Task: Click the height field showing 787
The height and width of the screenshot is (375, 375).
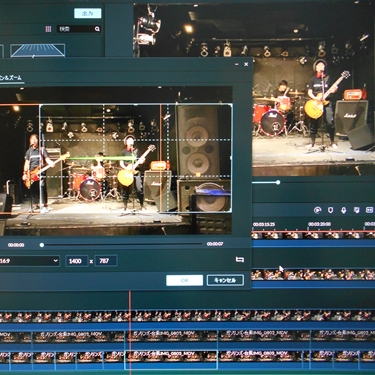Action: [x=106, y=261]
